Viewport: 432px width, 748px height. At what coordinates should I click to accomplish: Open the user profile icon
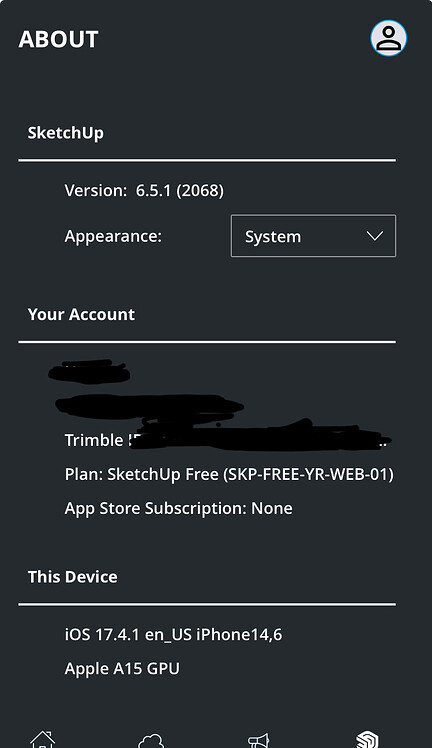coord(389,38)
